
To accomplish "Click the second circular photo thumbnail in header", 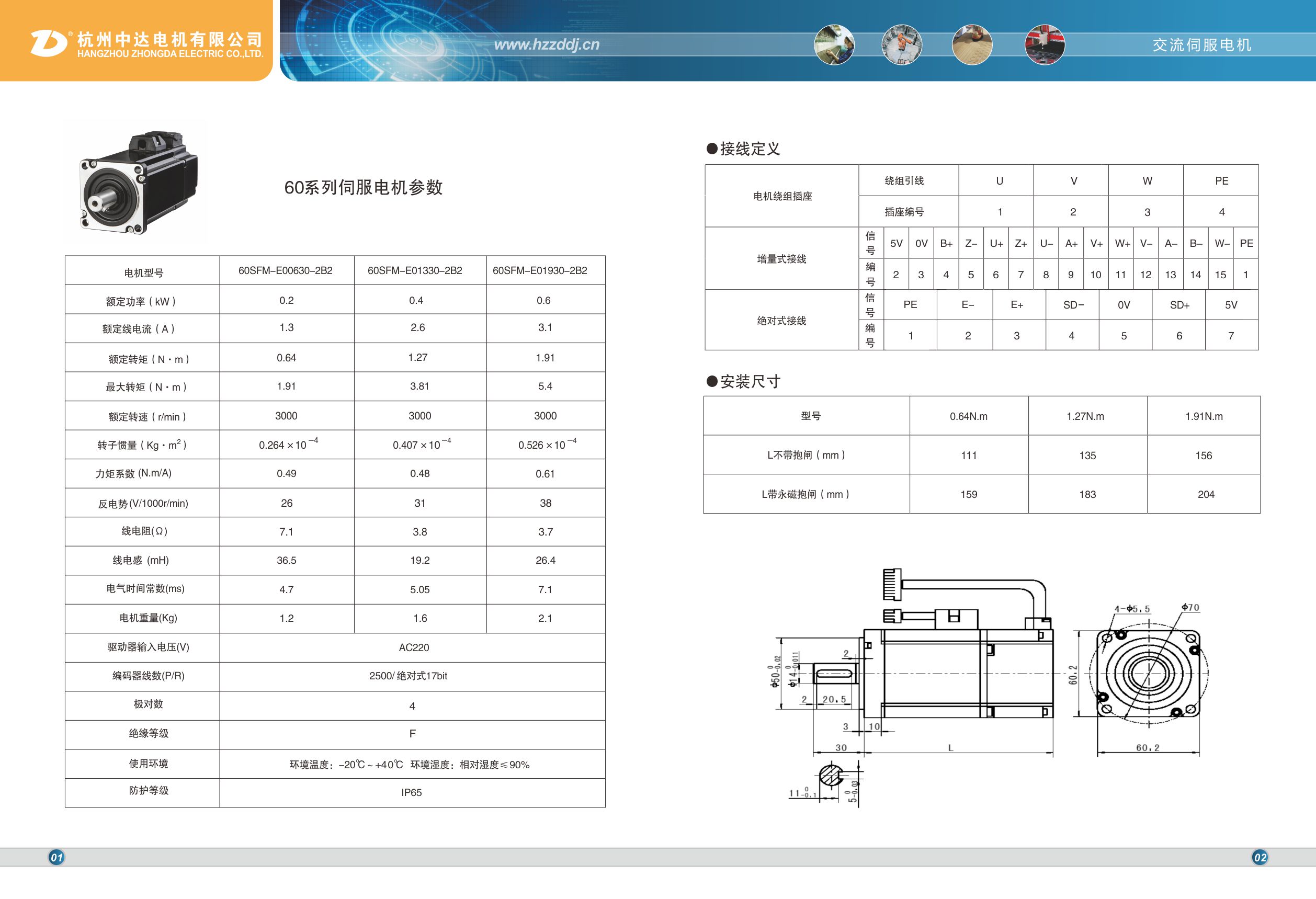I will coord(902,45).
